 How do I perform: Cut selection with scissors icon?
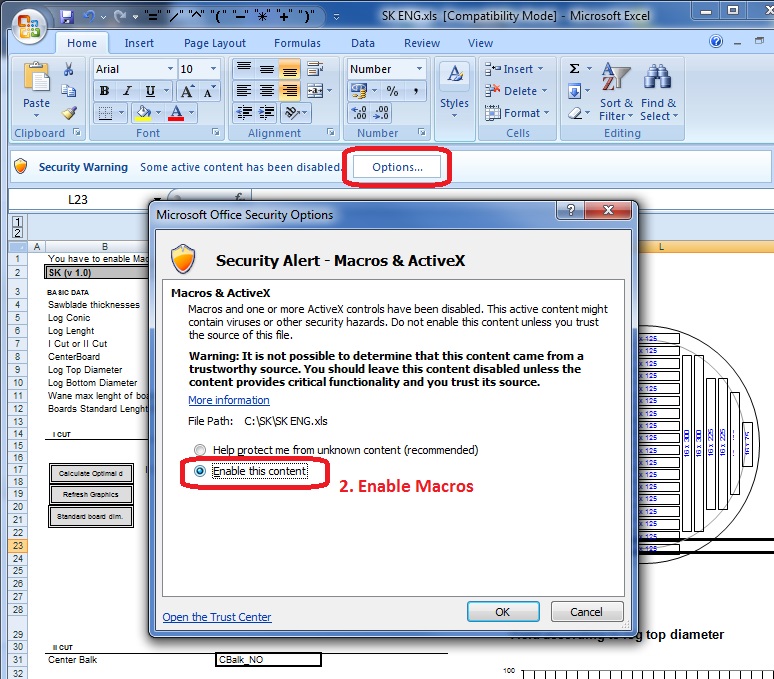point(69,69)
